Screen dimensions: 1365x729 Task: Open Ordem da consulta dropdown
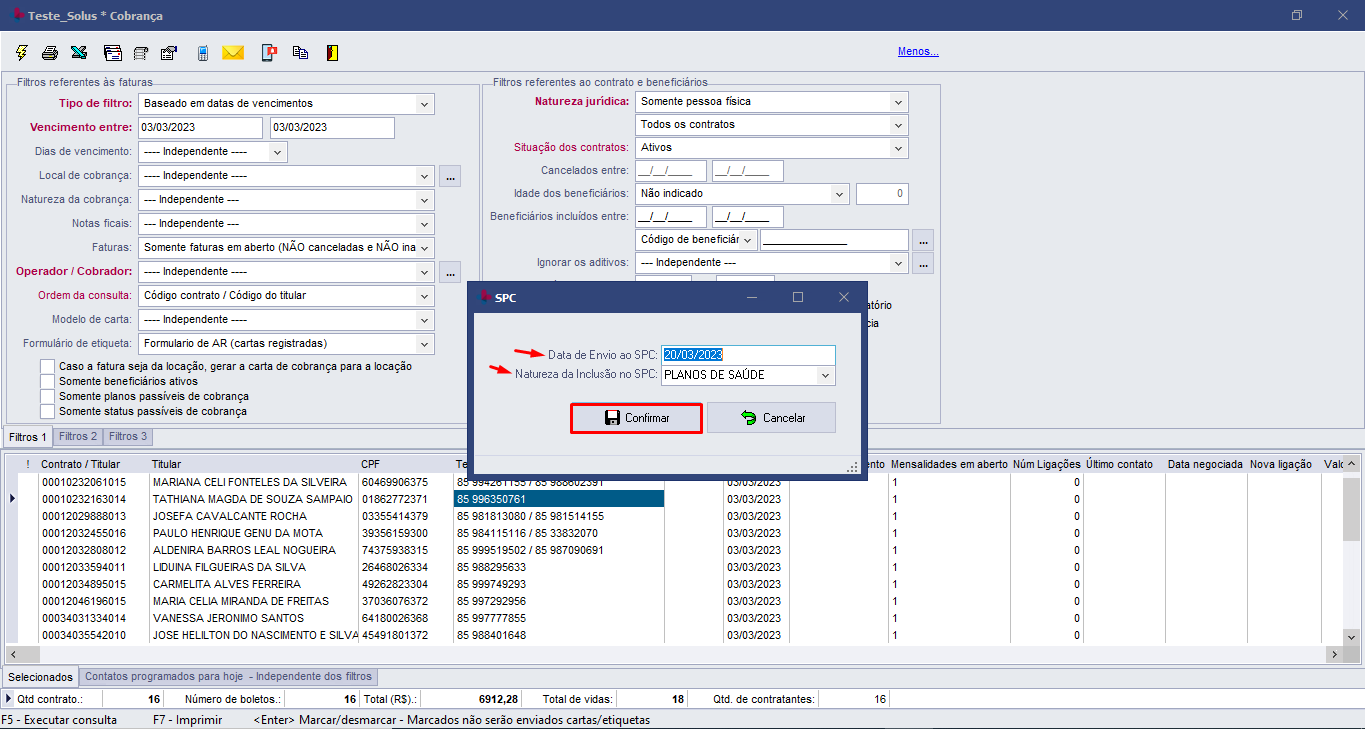[x=425, y=296]
